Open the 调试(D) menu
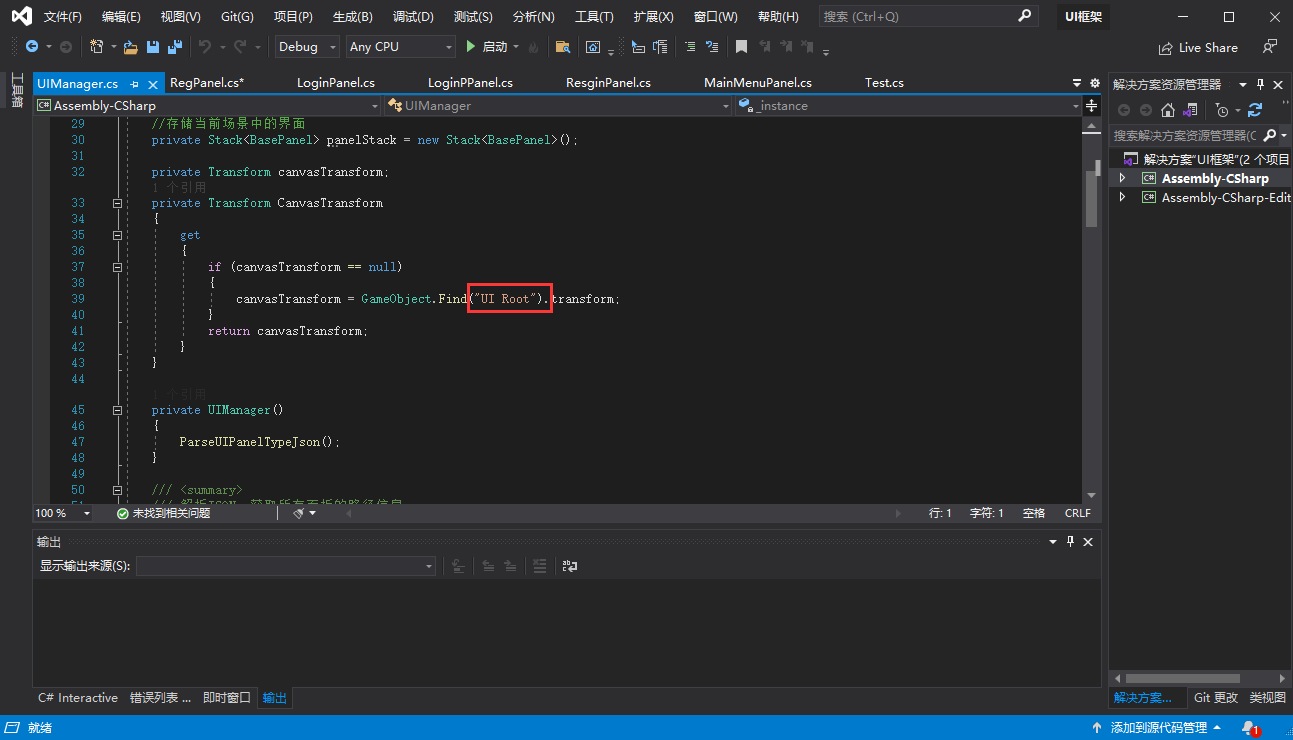Viewport: 1293px width, 740px height. [x=413, y=17]
